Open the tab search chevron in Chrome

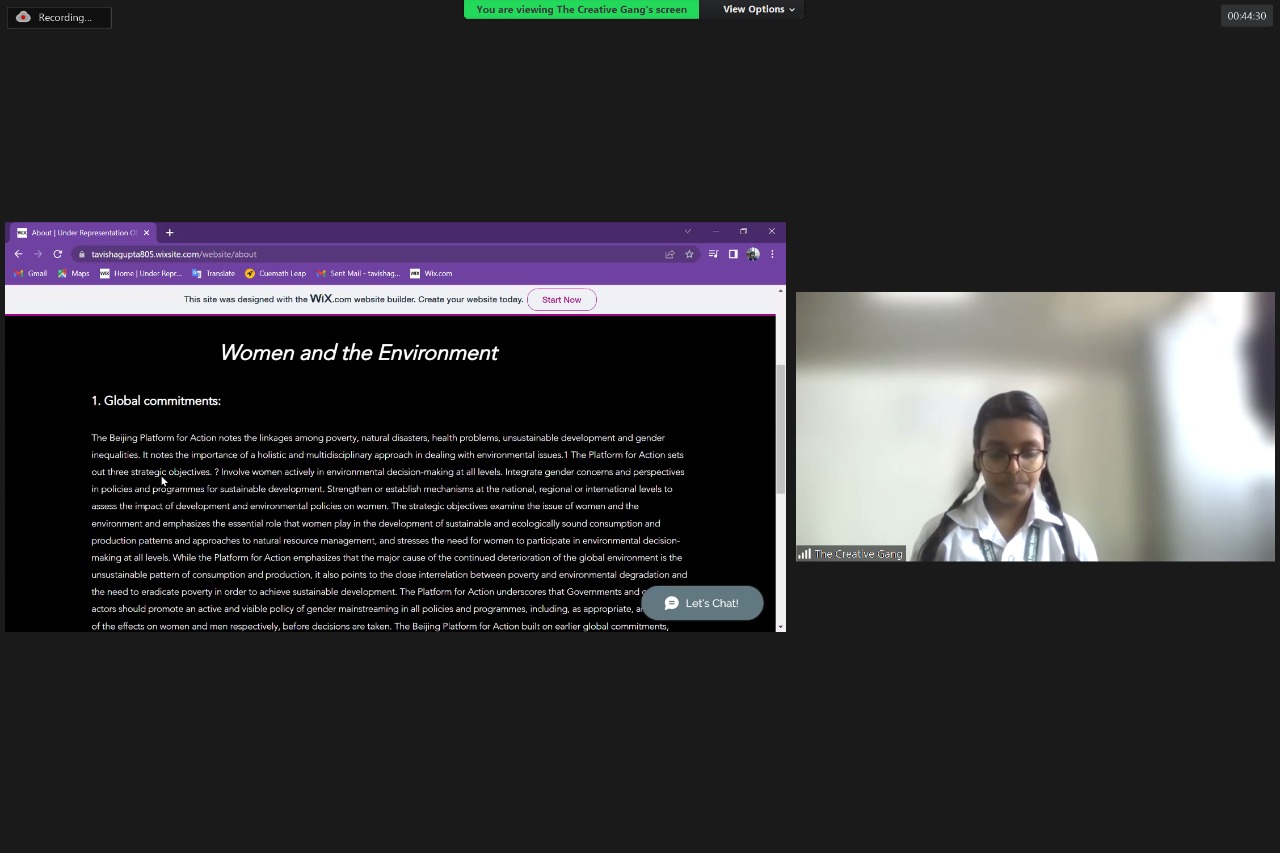[x=687, y=232]
